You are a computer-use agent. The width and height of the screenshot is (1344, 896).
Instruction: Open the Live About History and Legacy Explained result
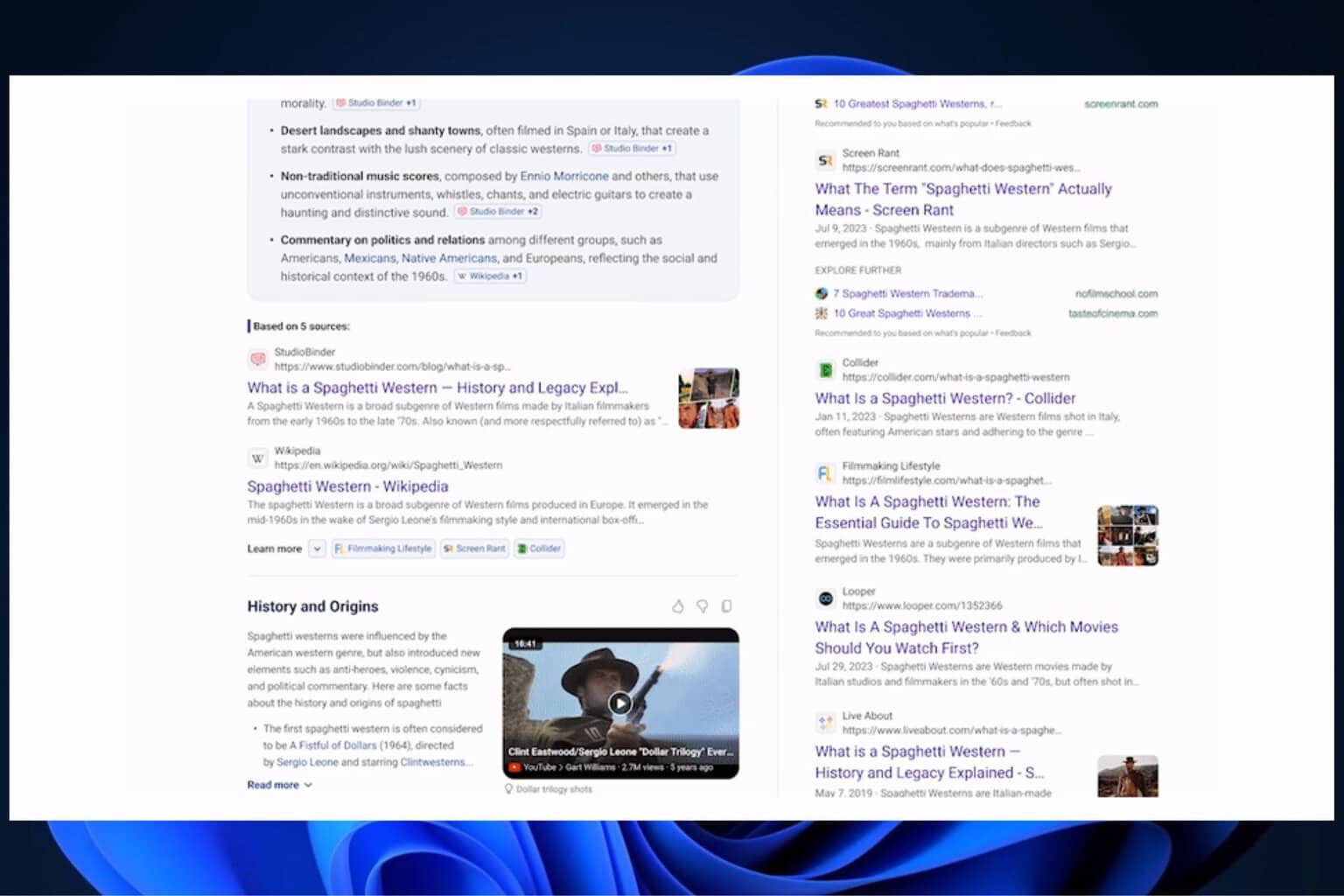[929, 762]
